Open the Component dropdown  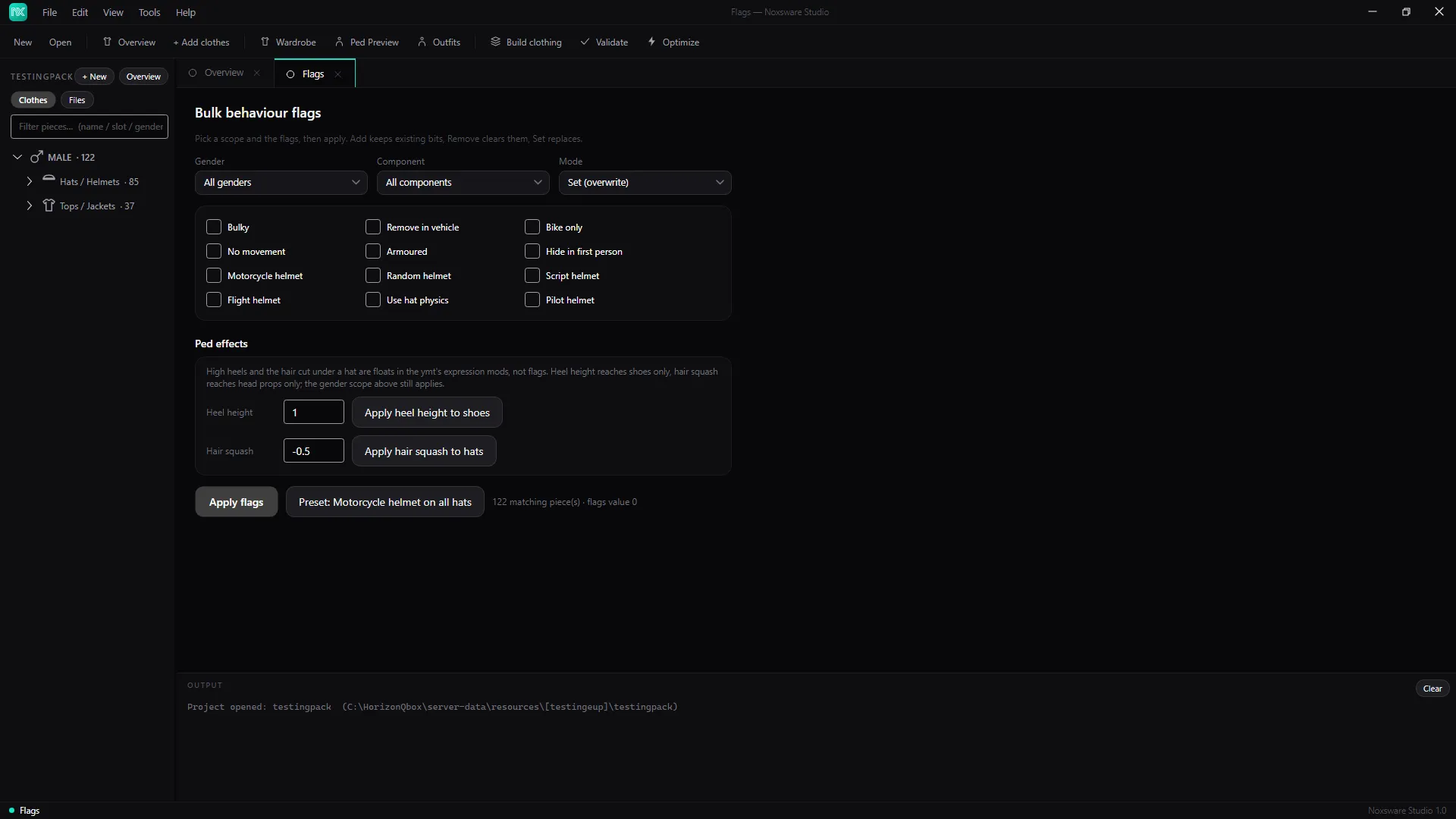click(x=463, y=183)
